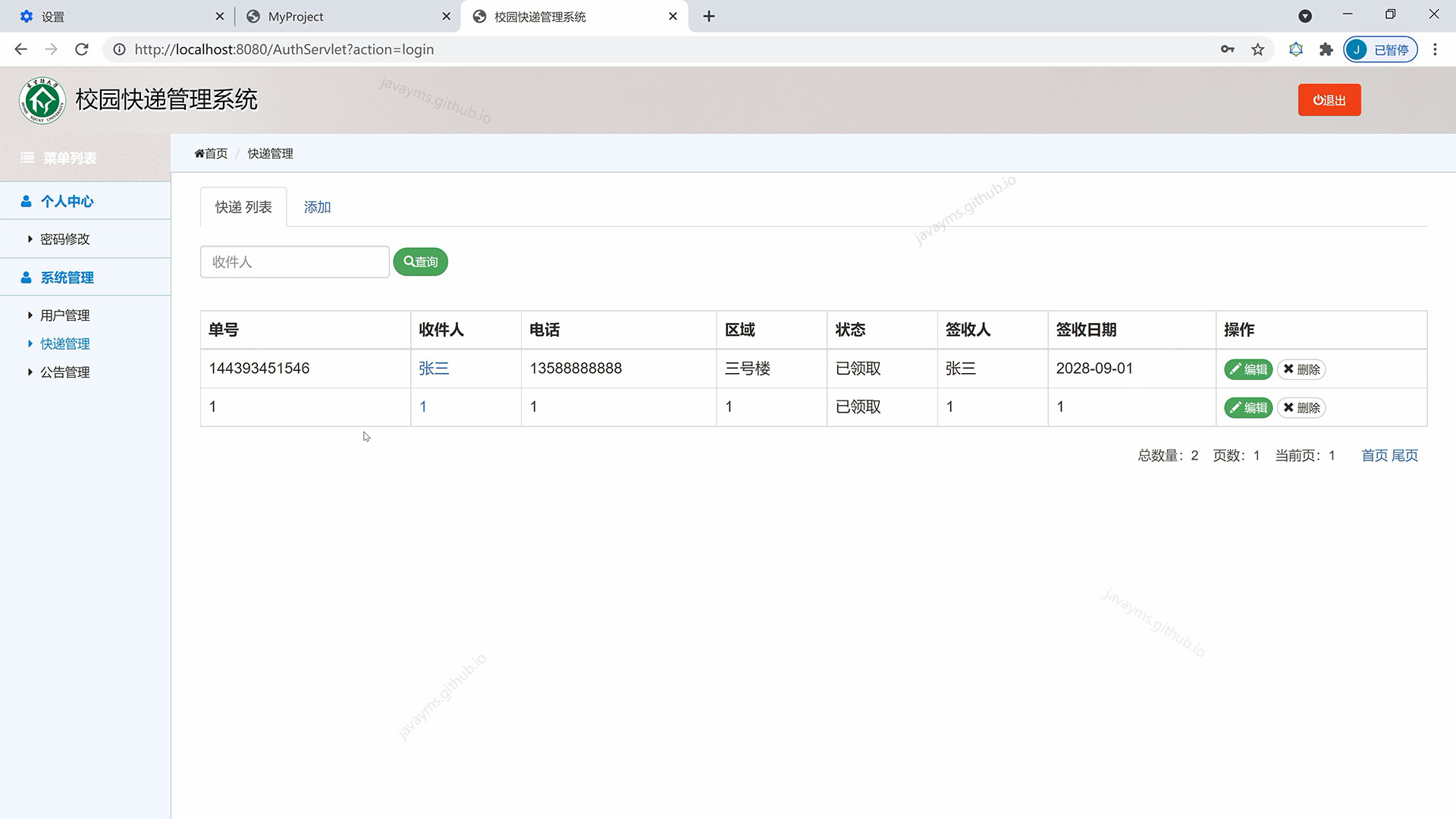Bookmark the page using the star icon

coord(1258,49)
